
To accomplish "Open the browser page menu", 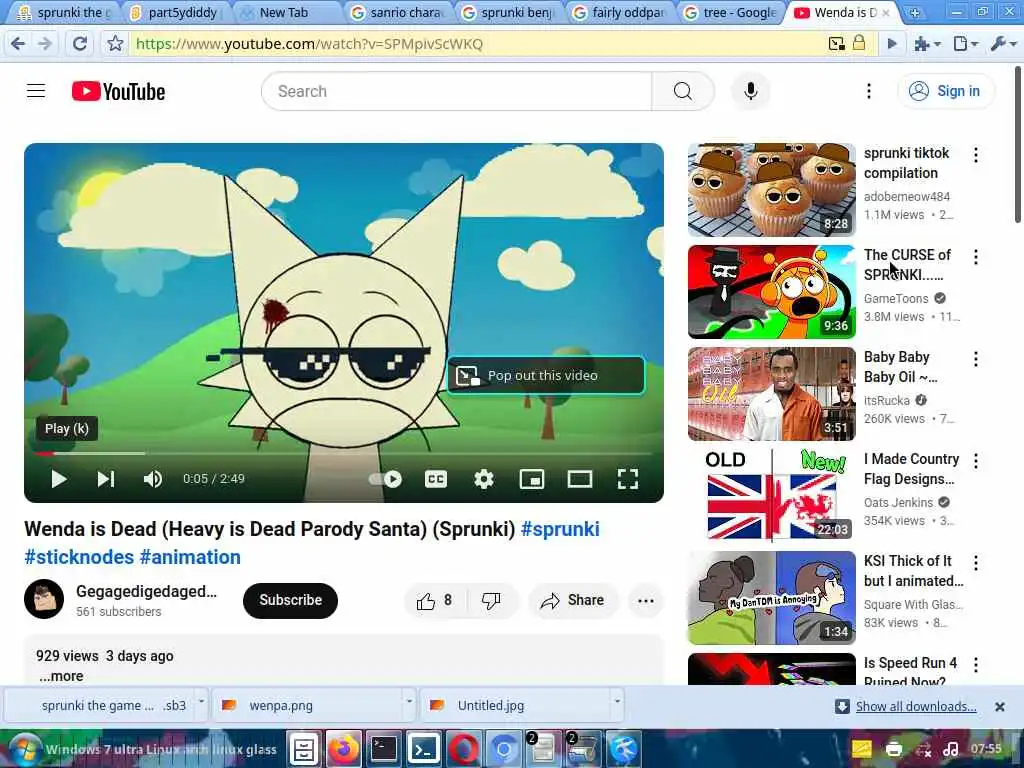I will click(x=964, y=44).
